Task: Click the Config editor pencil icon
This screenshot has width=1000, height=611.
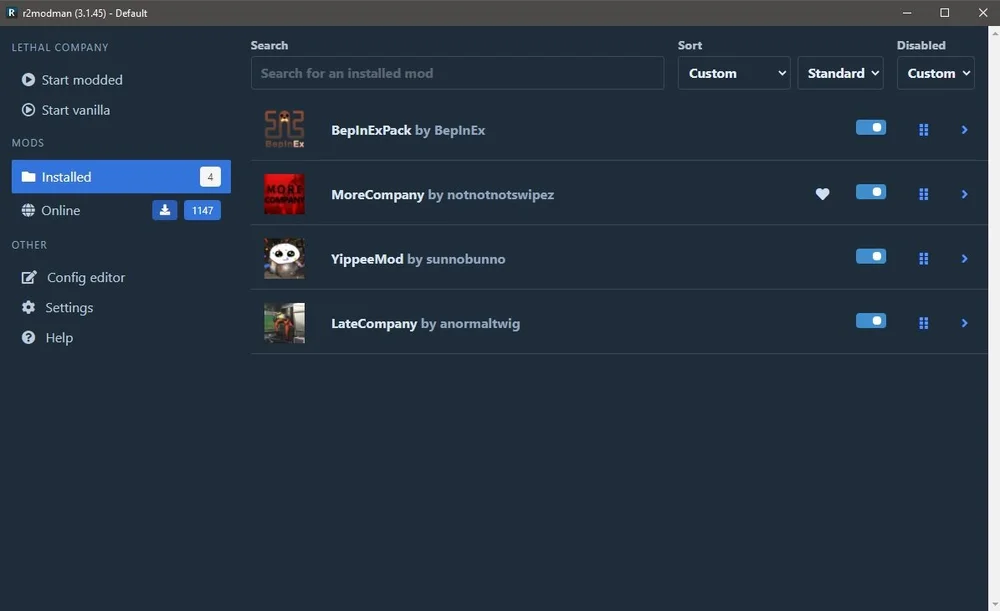Action: pos(29,277)
